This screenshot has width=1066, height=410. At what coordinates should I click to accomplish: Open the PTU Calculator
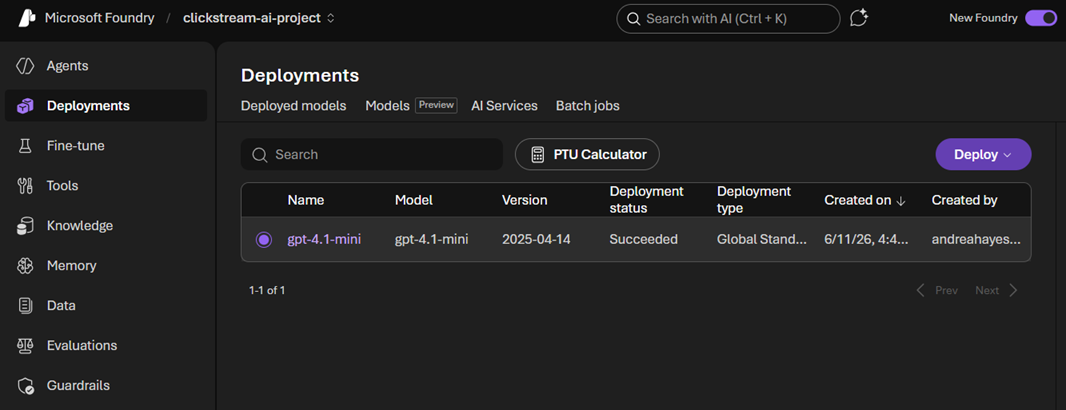point(587,154)
